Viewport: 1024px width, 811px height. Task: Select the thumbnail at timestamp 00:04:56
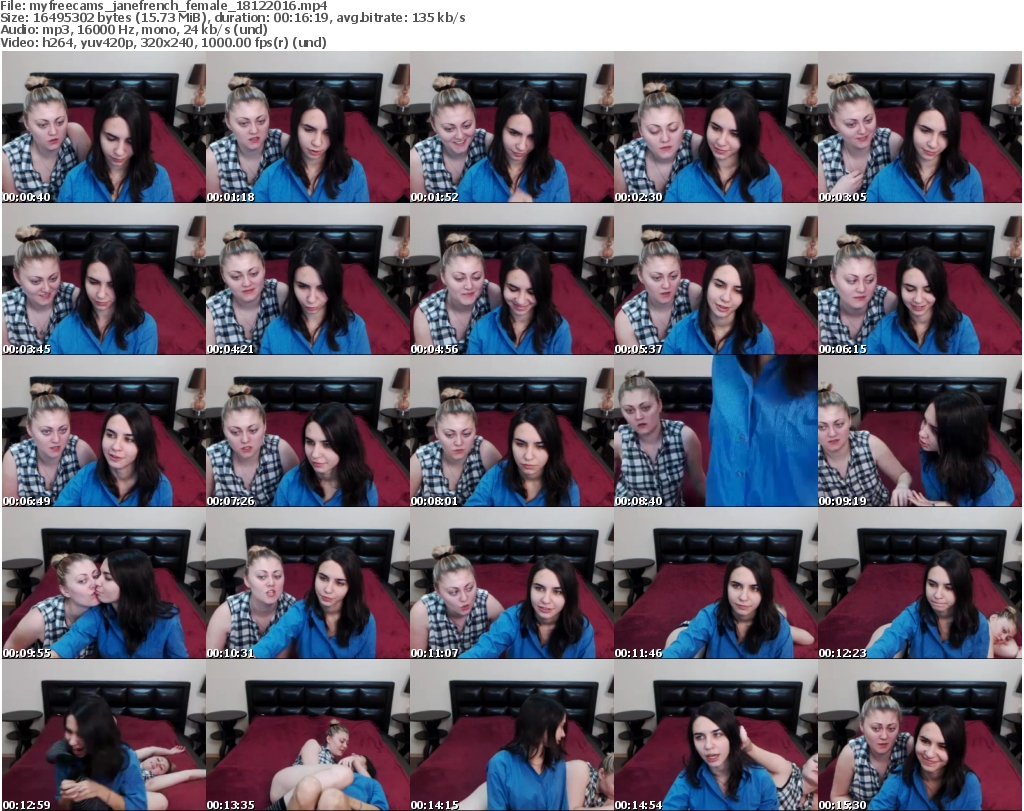(x=511, y=279)
